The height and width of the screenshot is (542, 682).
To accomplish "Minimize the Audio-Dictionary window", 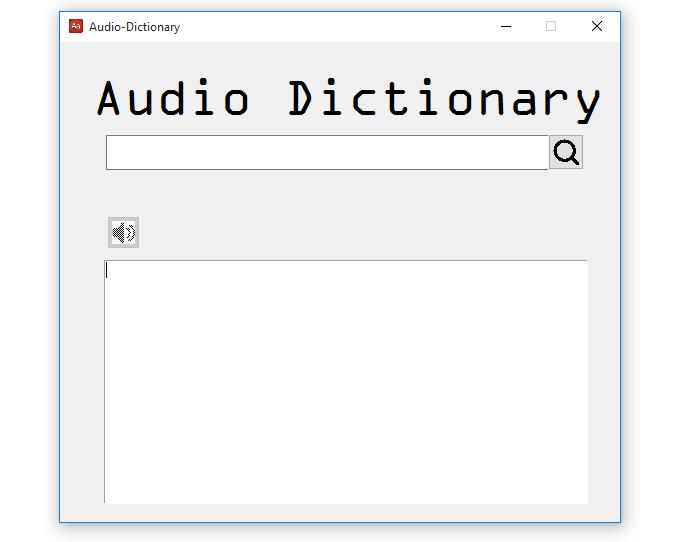I will click(x=506, y=27).
